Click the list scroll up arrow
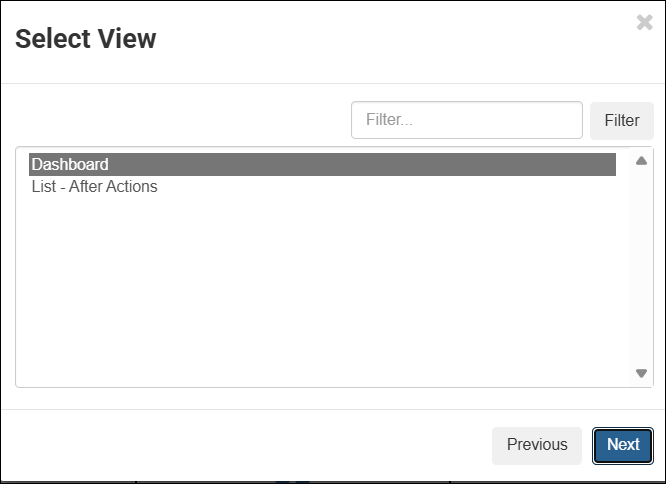 click(641, 160)
